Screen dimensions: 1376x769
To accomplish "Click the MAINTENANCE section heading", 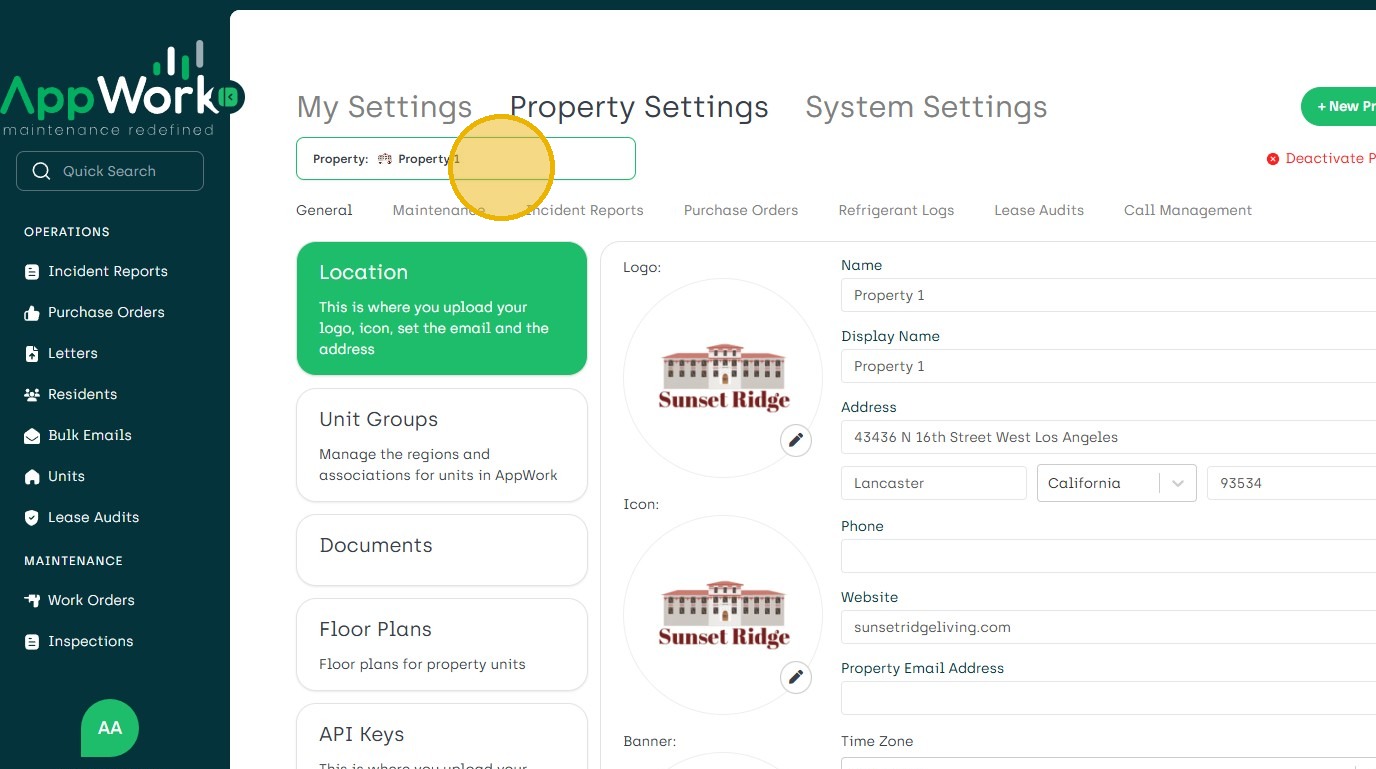I will coord(73,561).
